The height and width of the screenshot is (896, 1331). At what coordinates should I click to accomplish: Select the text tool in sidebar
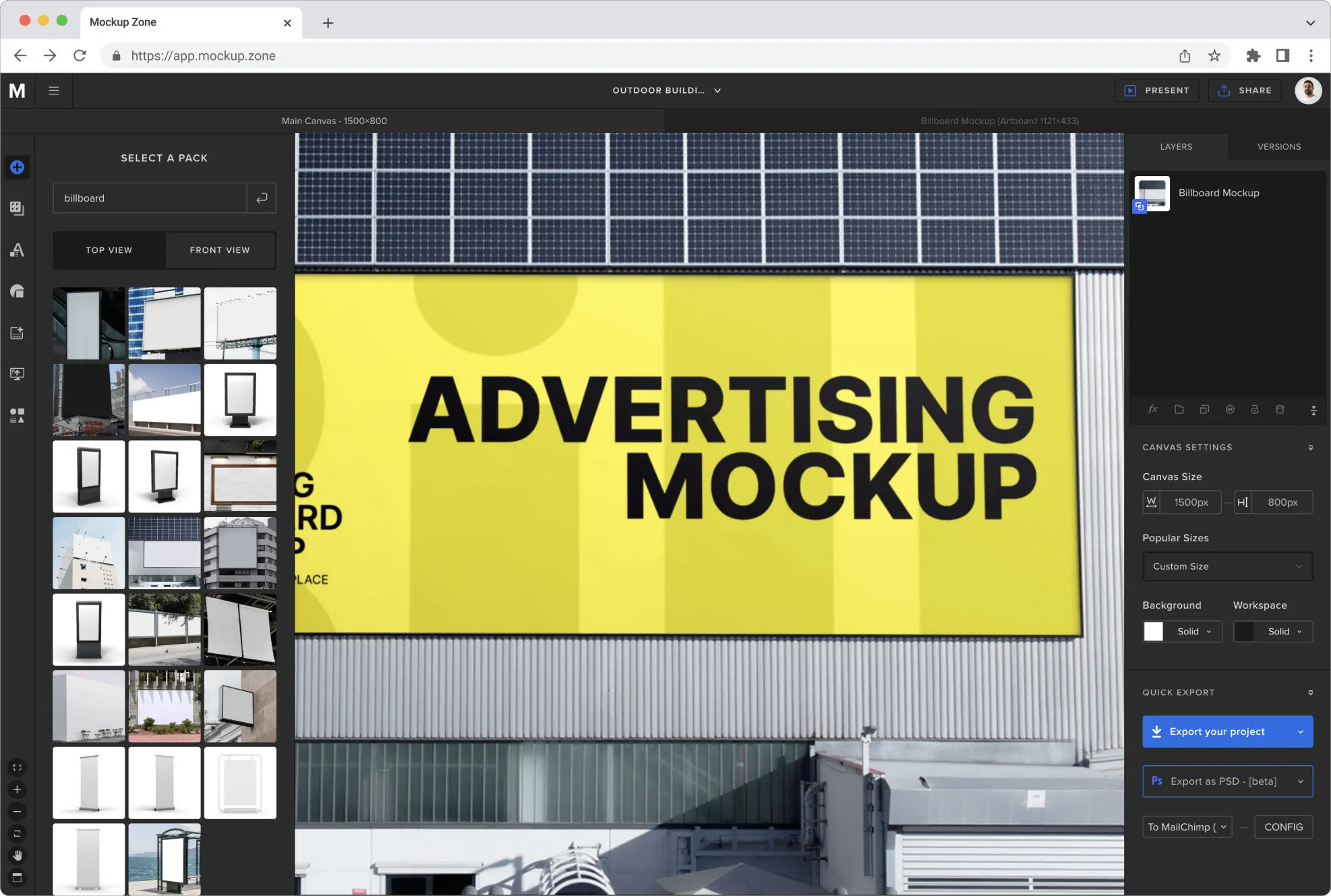pyautogui.click(x=17, y=250)
